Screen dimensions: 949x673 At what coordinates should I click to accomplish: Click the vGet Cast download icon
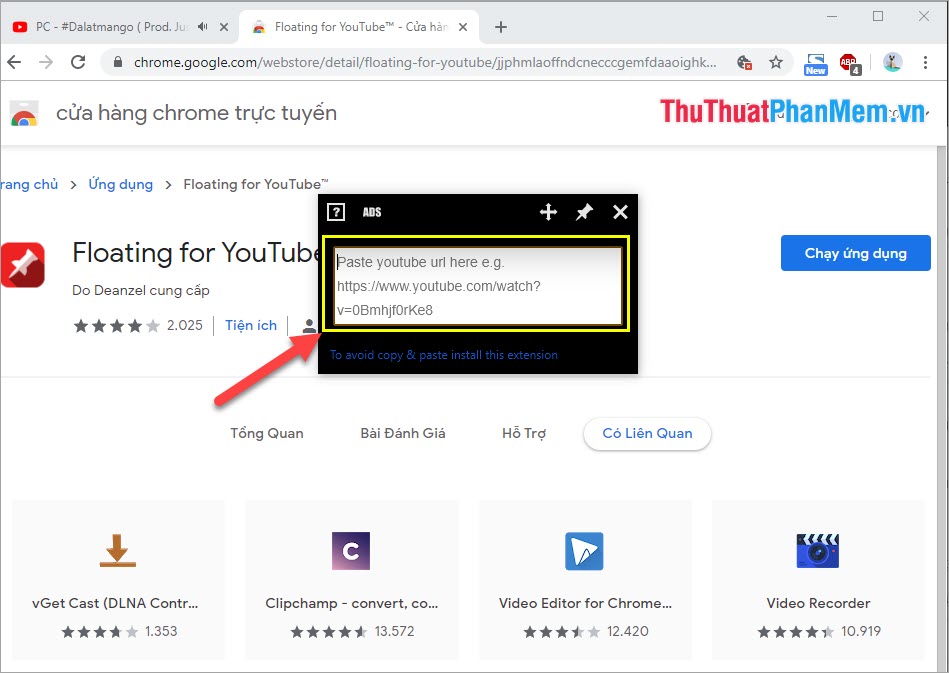(x=118, y=551)
